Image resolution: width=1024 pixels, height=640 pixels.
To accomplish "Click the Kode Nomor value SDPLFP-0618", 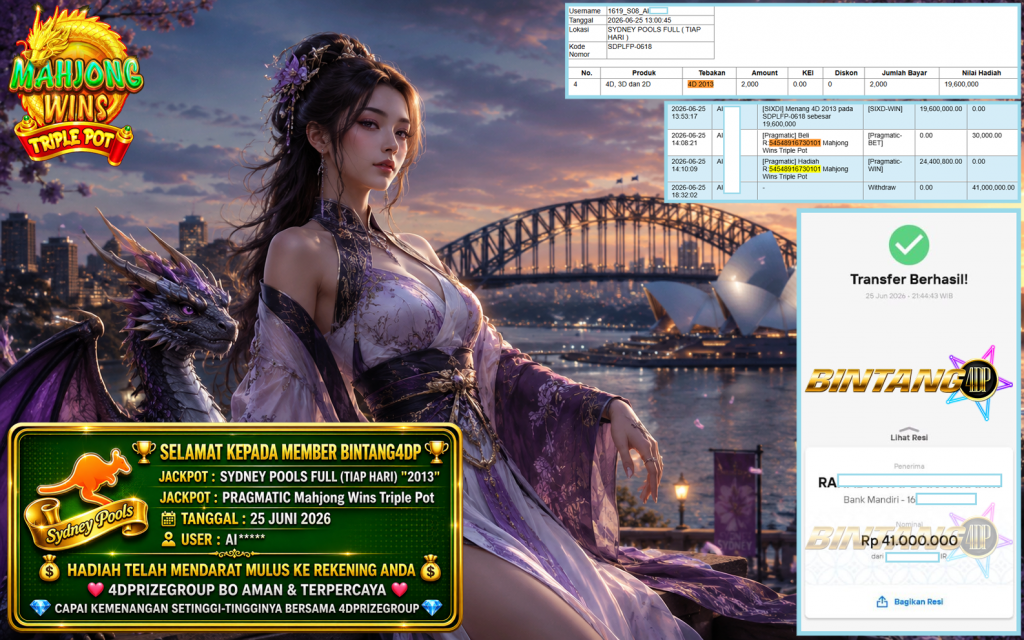I will pyautogui.click(x=630, y=46).
